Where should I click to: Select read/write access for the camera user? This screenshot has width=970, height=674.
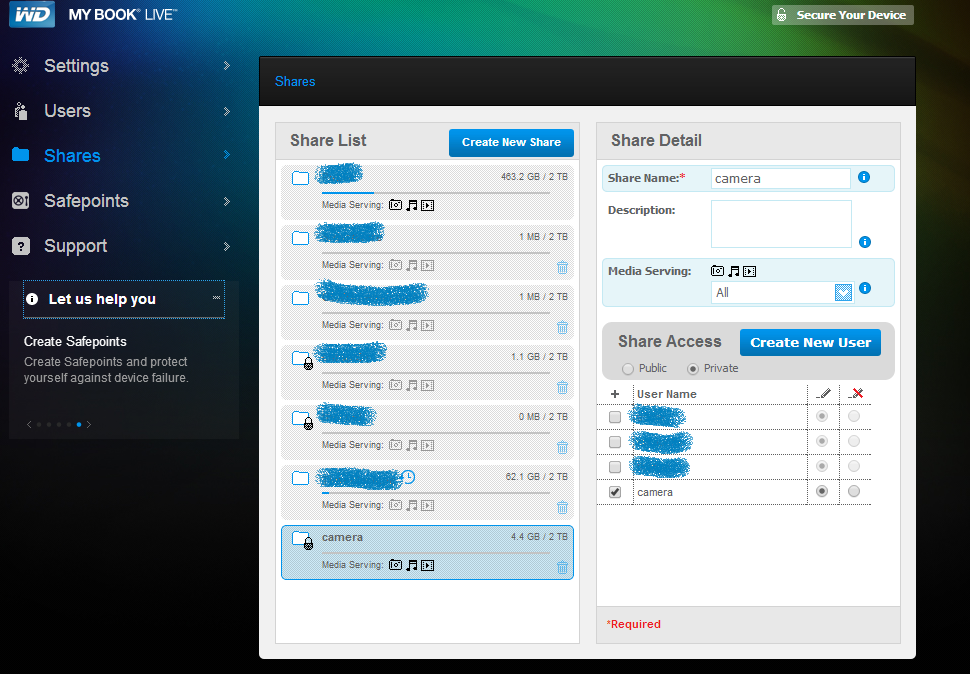coord(822,491)
